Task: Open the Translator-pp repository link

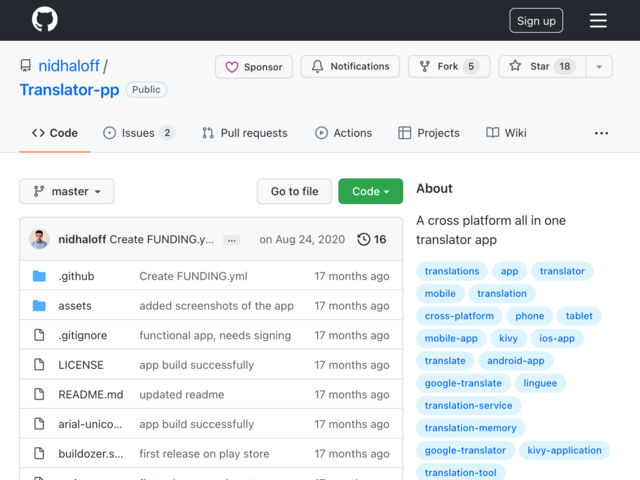Action: coord(69,90)
